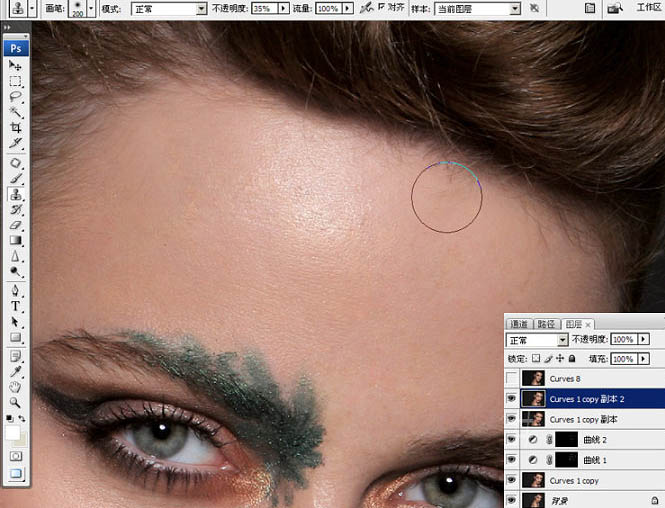Switch to the Channels (通道) tab
The image size is (665, 508).
pos(519,324)
